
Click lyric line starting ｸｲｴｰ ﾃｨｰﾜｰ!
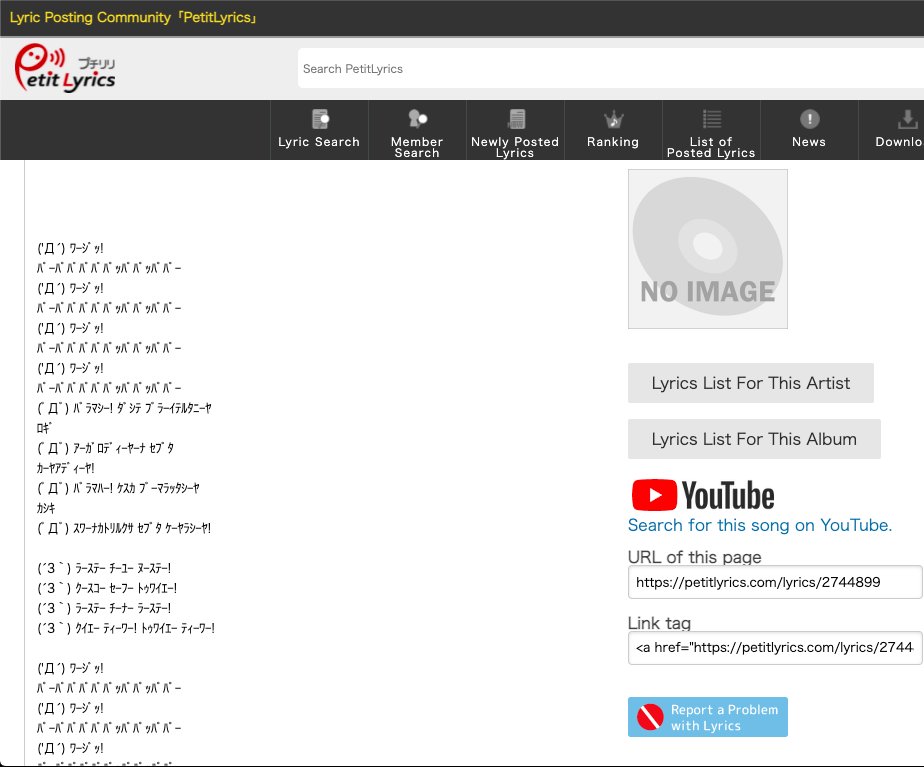coord(126,629)
